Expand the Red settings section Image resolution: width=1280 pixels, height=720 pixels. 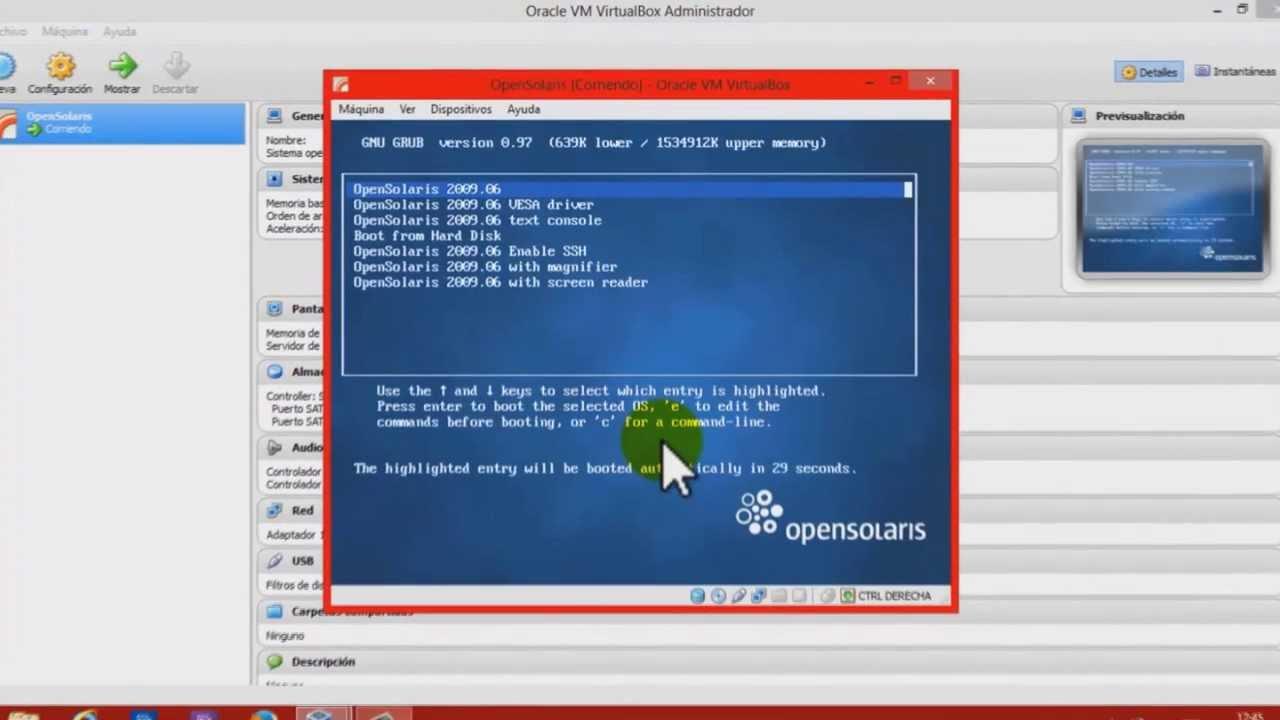pyautogui.click(x=302, y=510)
